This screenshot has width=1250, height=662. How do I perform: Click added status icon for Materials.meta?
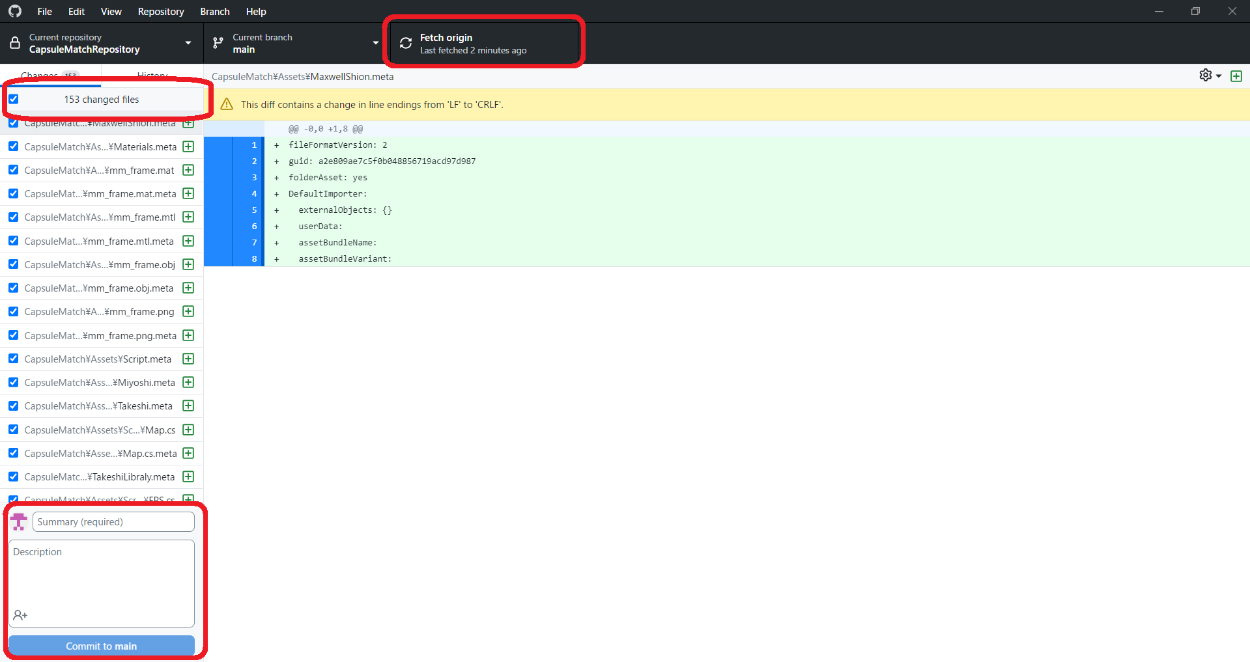[x=188, y=147]
